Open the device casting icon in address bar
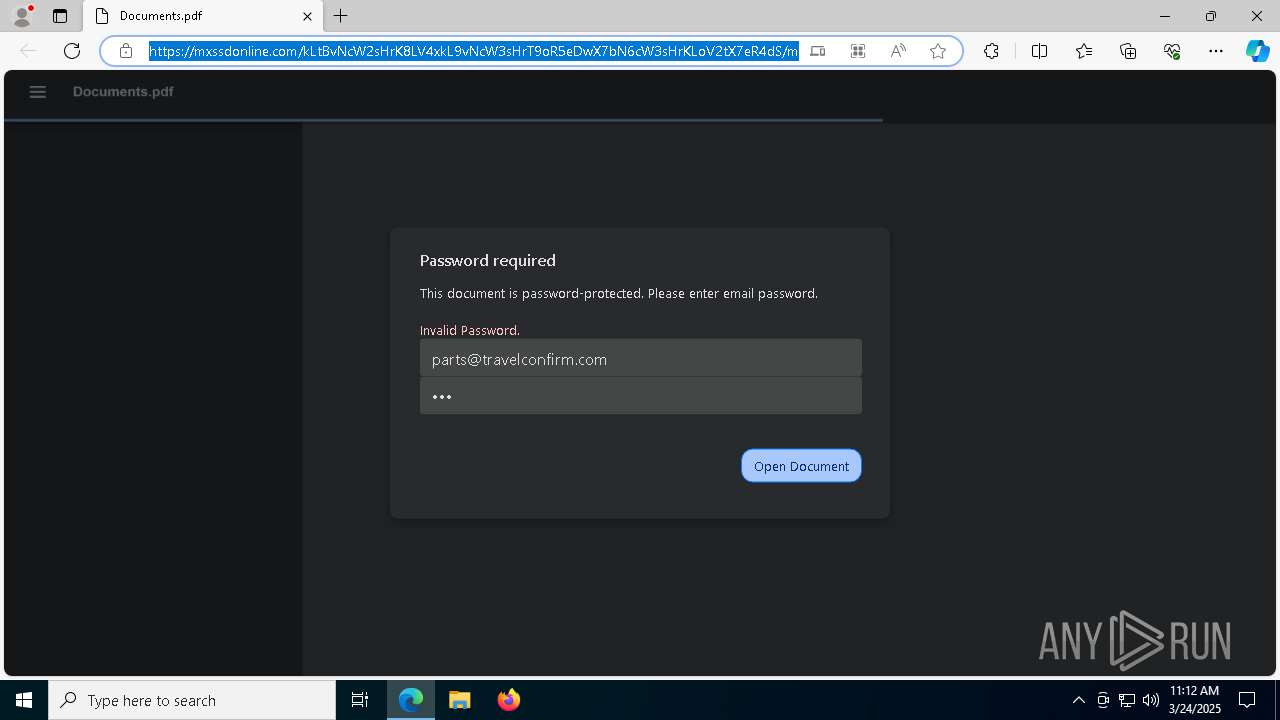 pos(818,51)
